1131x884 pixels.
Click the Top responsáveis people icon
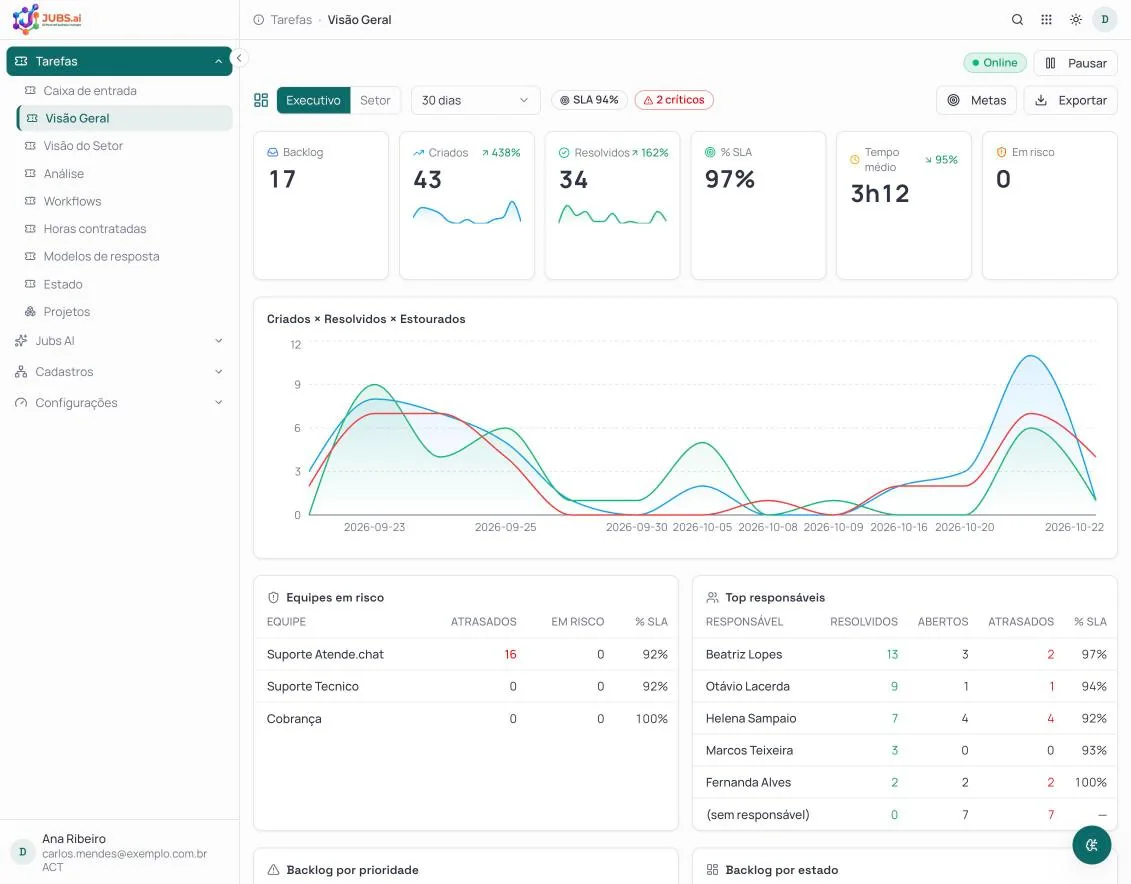coord(712,597)
